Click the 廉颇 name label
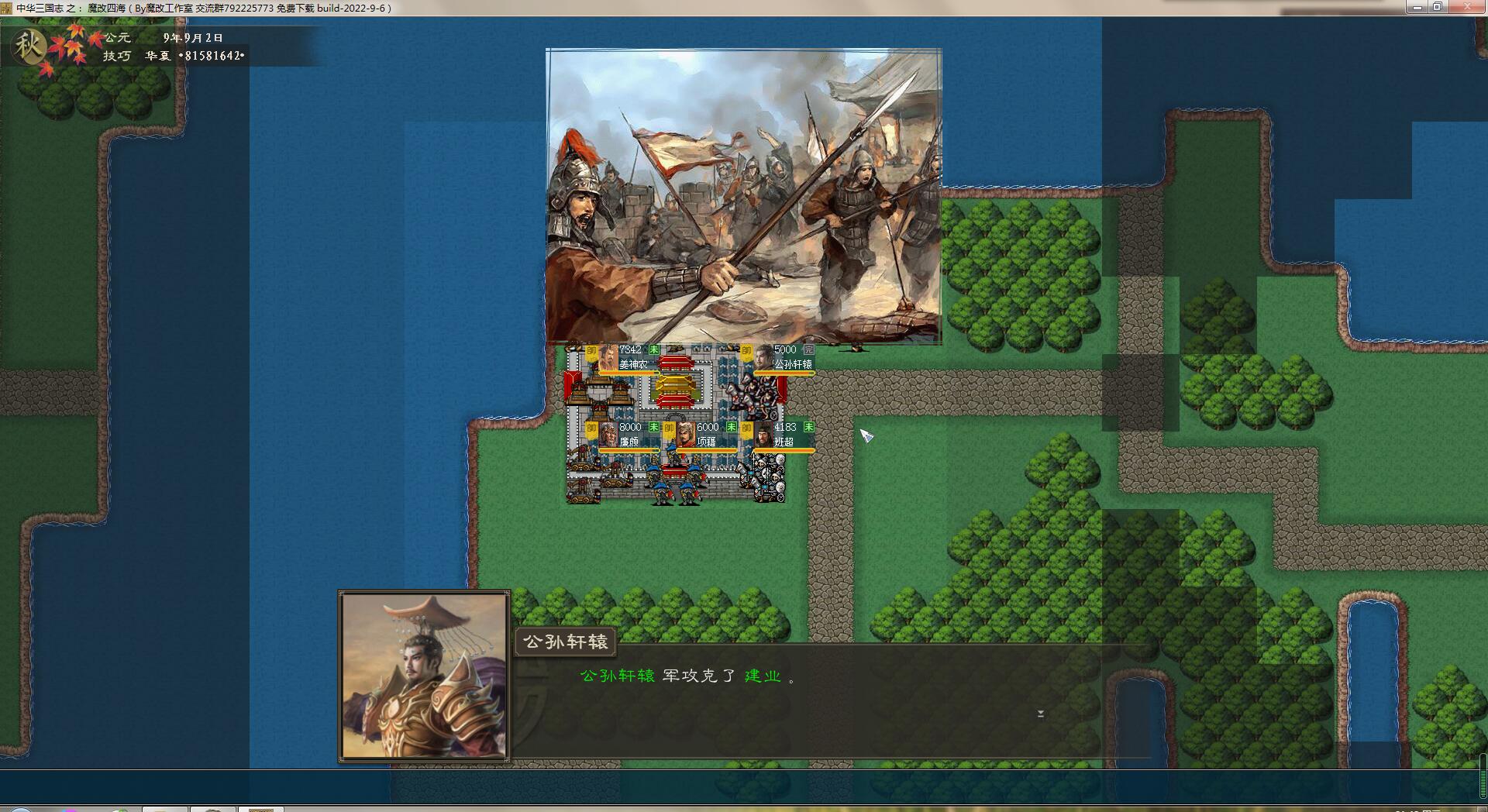1488x812 pixels. pyautogui.click(x=629, y=442)
